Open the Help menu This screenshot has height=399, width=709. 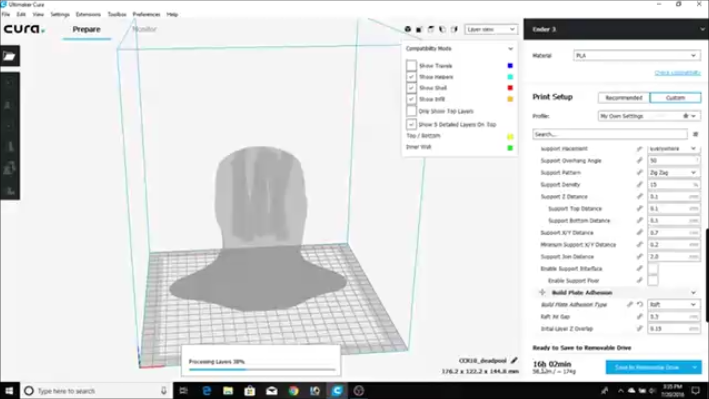coord(172,14)
